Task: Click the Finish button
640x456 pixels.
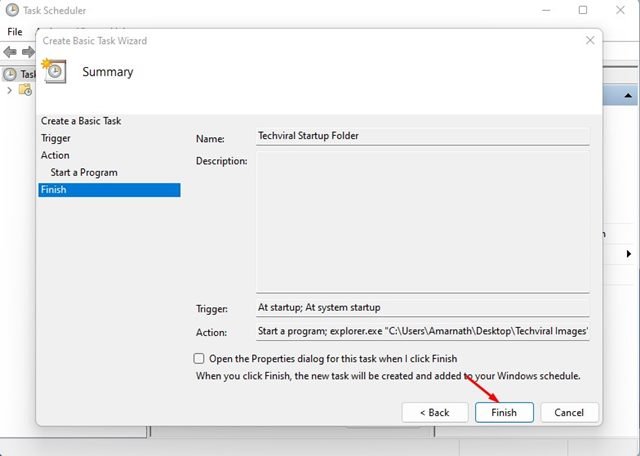Action: (504, 412)
